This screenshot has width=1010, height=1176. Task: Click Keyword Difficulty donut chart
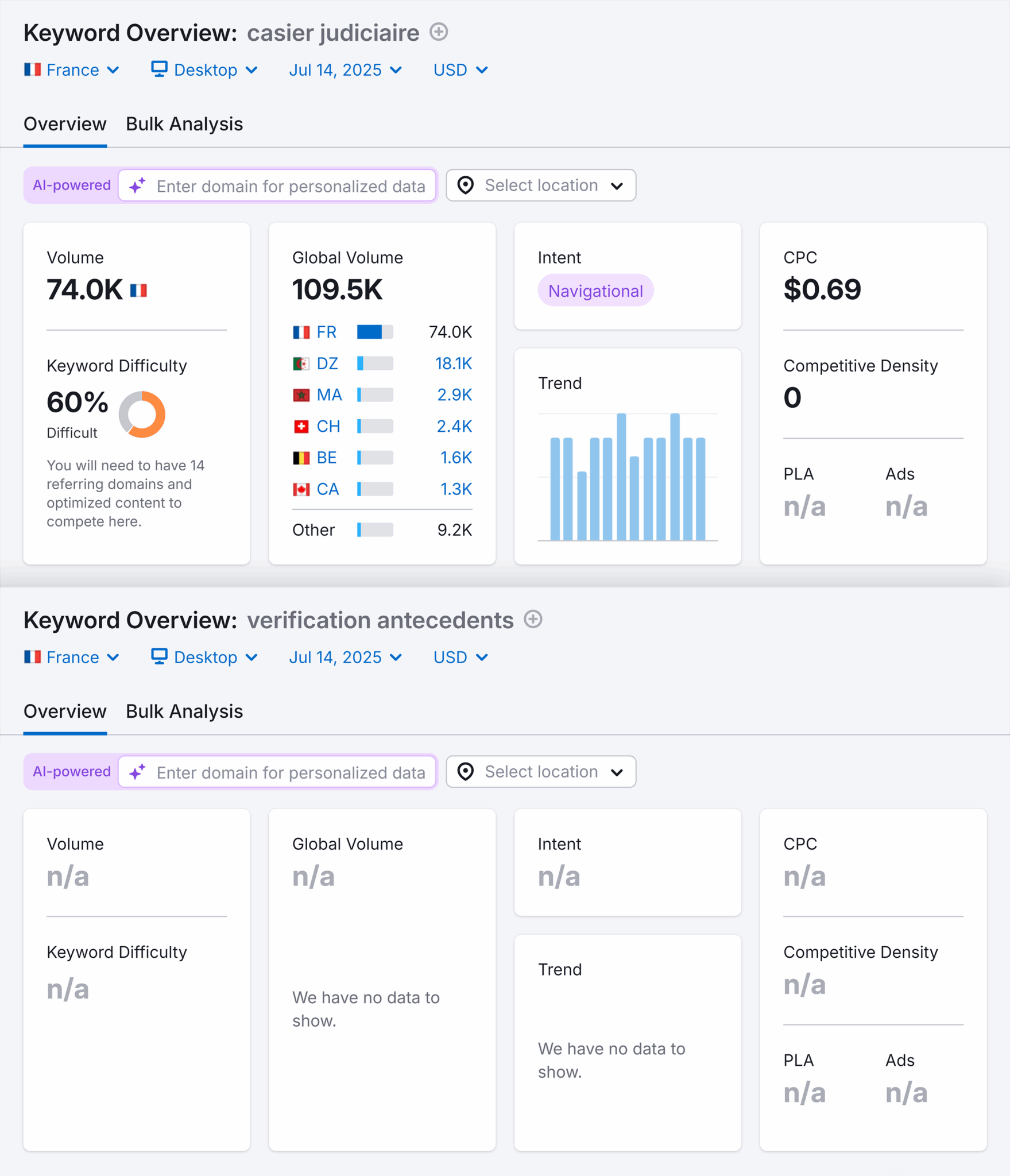point(142,414)
